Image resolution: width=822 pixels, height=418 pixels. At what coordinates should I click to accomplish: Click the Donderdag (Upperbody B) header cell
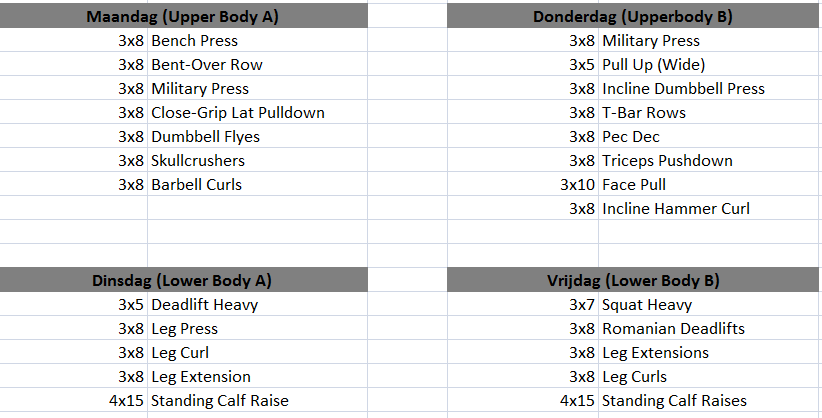pyautogui.click(x=634, y=17)
